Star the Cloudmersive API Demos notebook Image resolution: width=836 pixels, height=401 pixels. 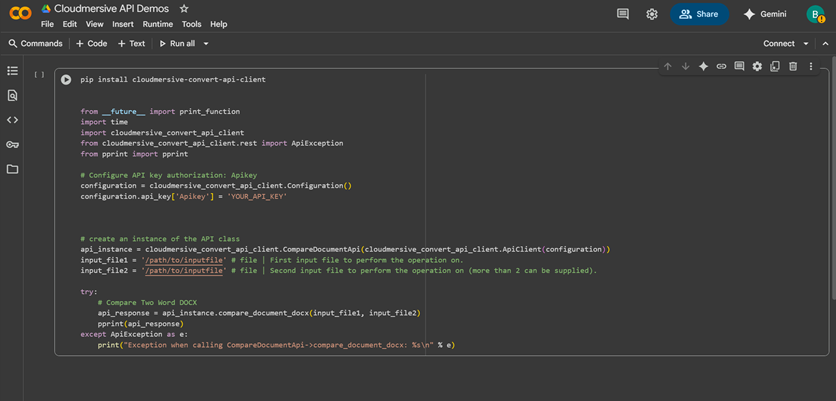point(184,9)
